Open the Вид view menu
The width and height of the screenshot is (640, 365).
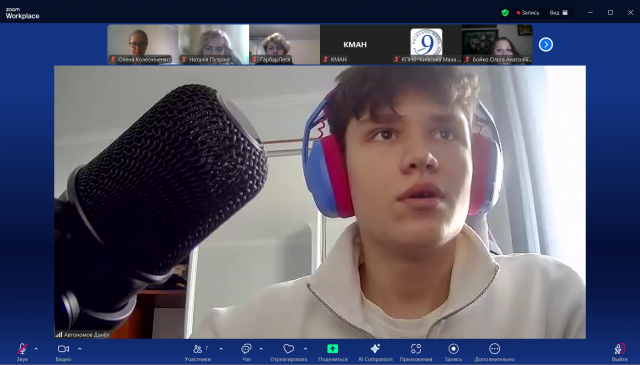point(558,13)
